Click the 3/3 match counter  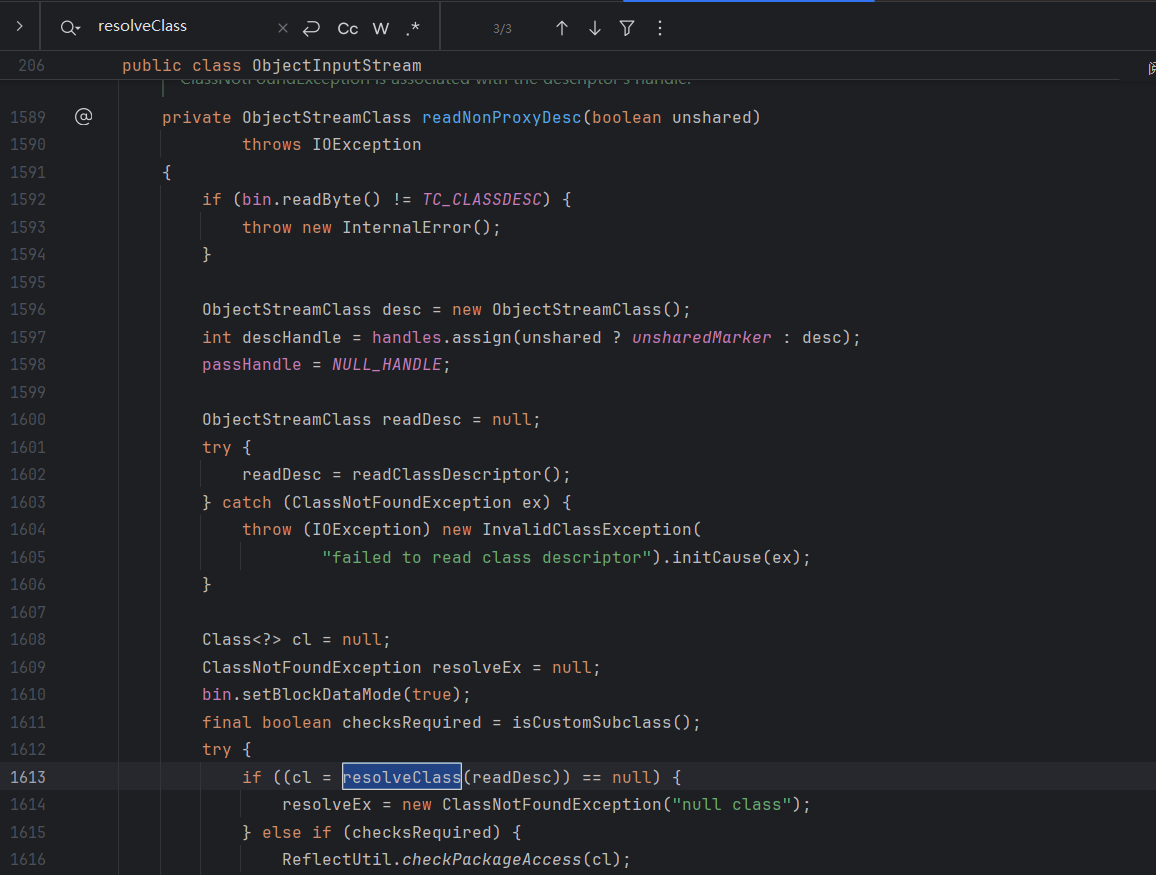point(502,28)
